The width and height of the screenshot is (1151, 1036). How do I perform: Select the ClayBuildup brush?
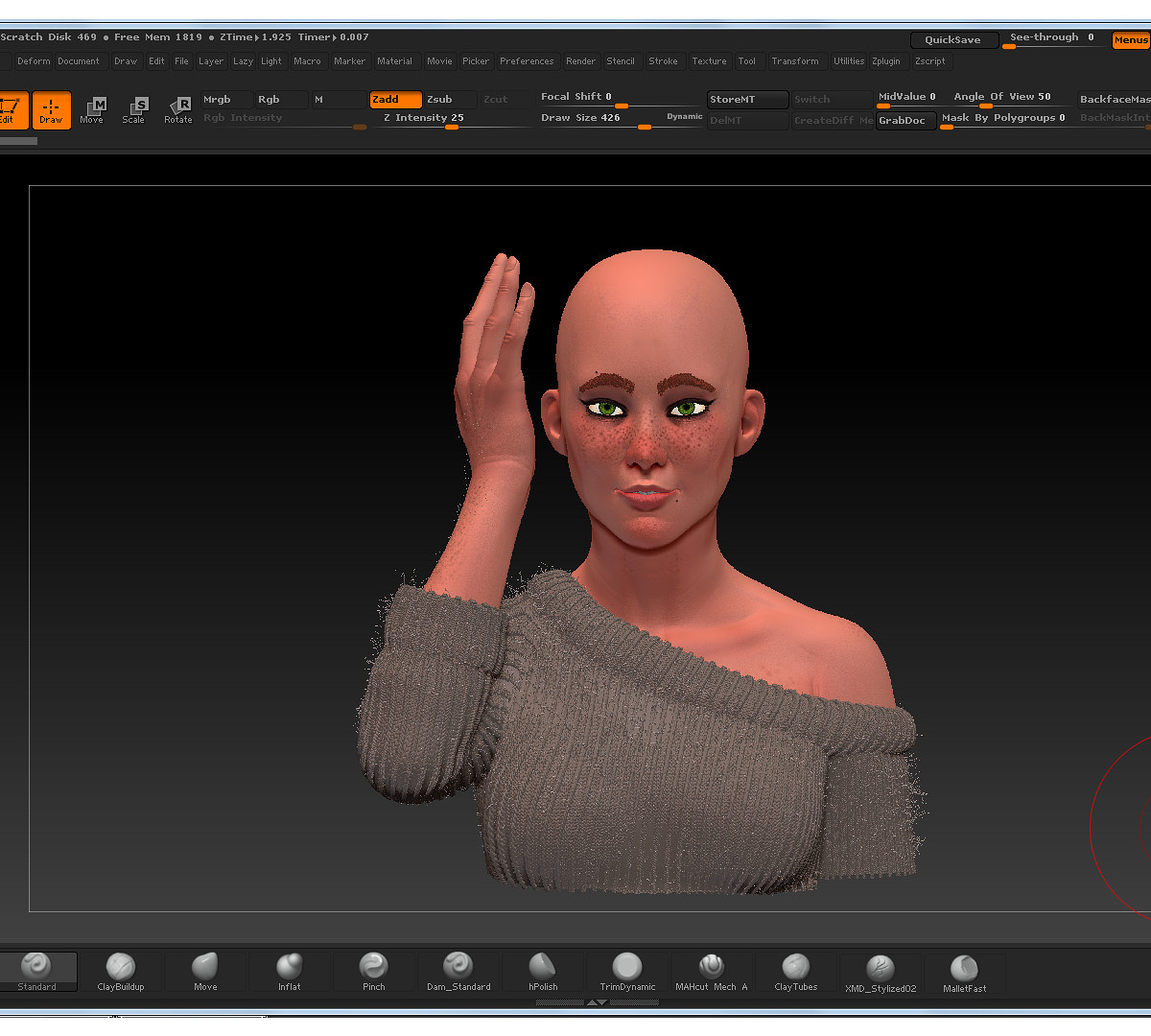pos(121,971)
